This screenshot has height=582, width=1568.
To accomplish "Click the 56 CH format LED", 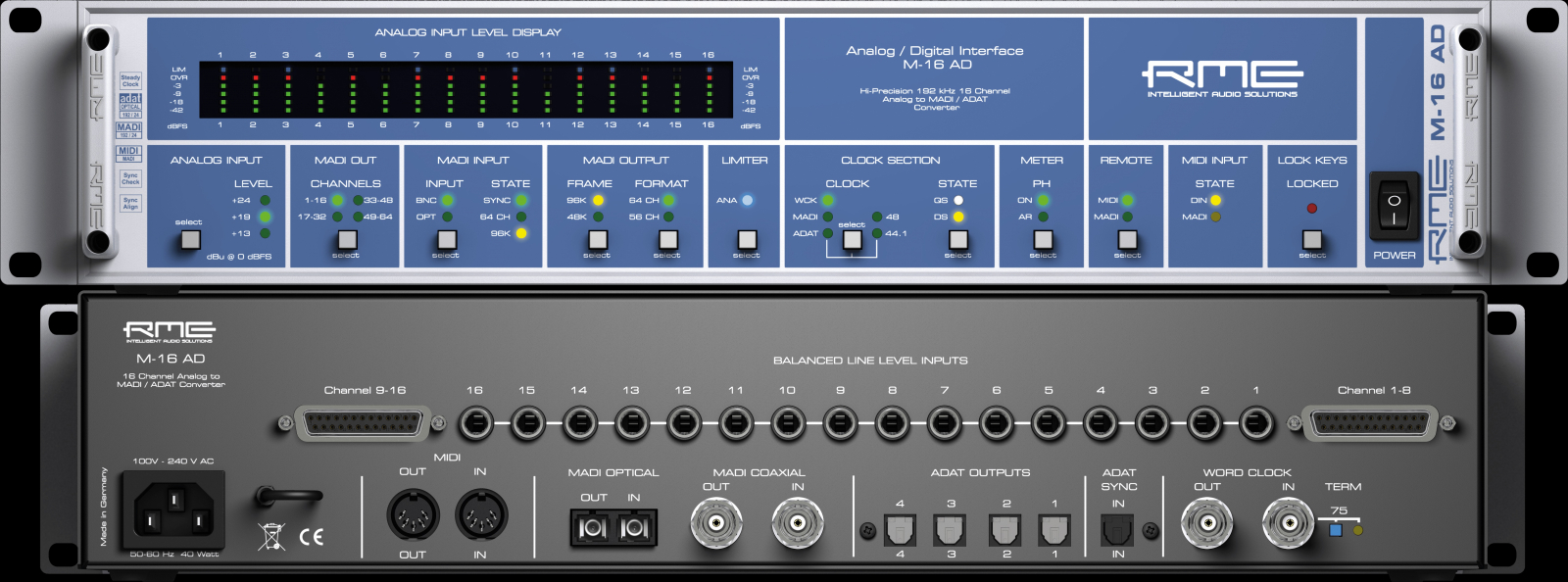I will point(668,217).
